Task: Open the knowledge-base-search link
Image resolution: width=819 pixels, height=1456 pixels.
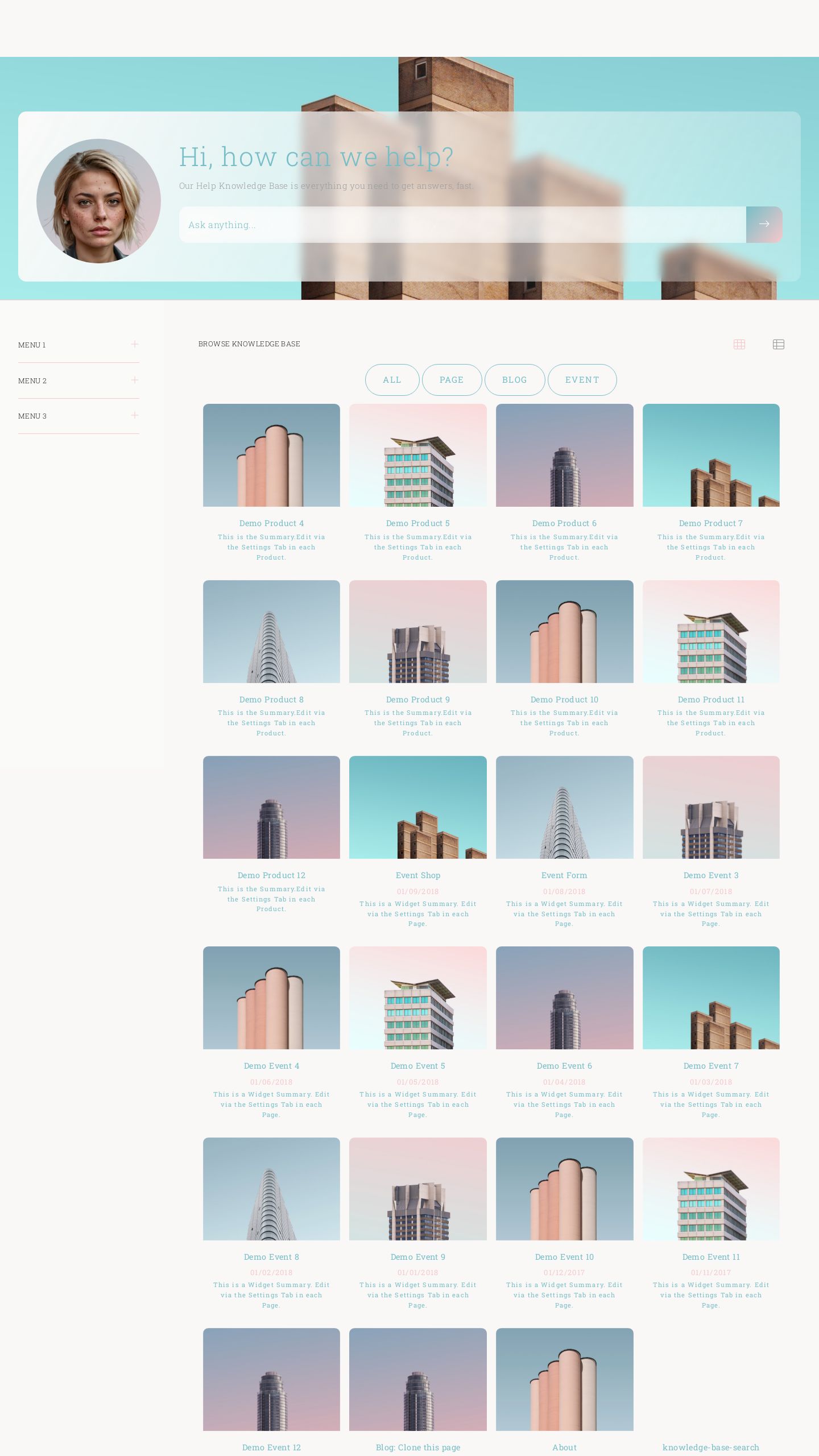Action: coord(711,1447)
